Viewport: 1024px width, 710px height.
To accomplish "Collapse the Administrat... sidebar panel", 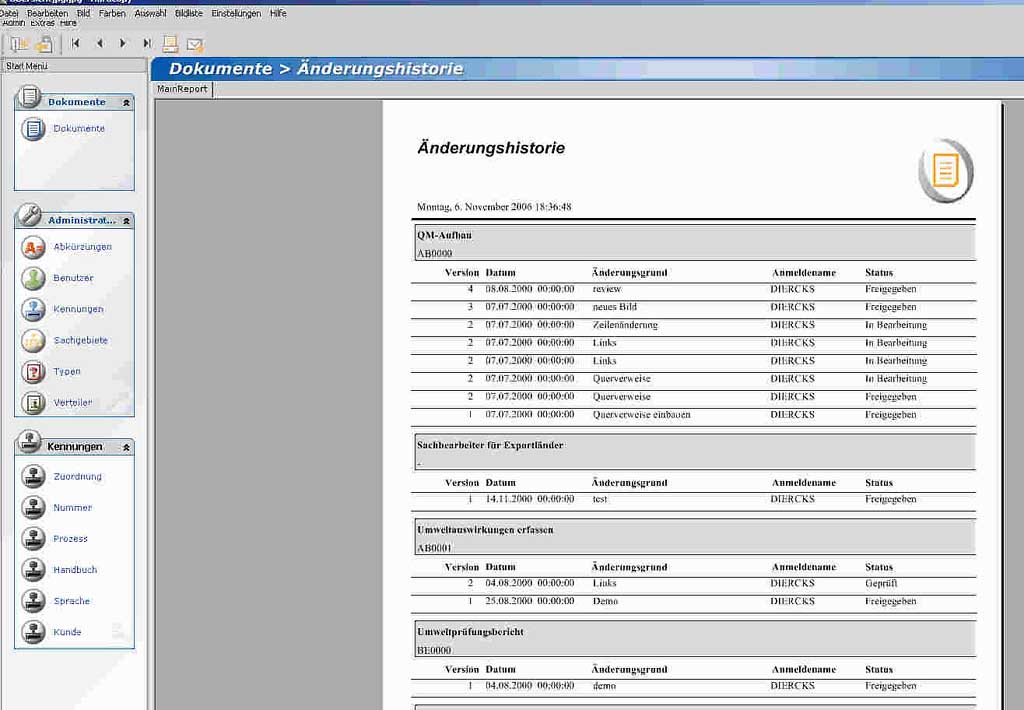I will pyautogui.click(x=126, y=221).
